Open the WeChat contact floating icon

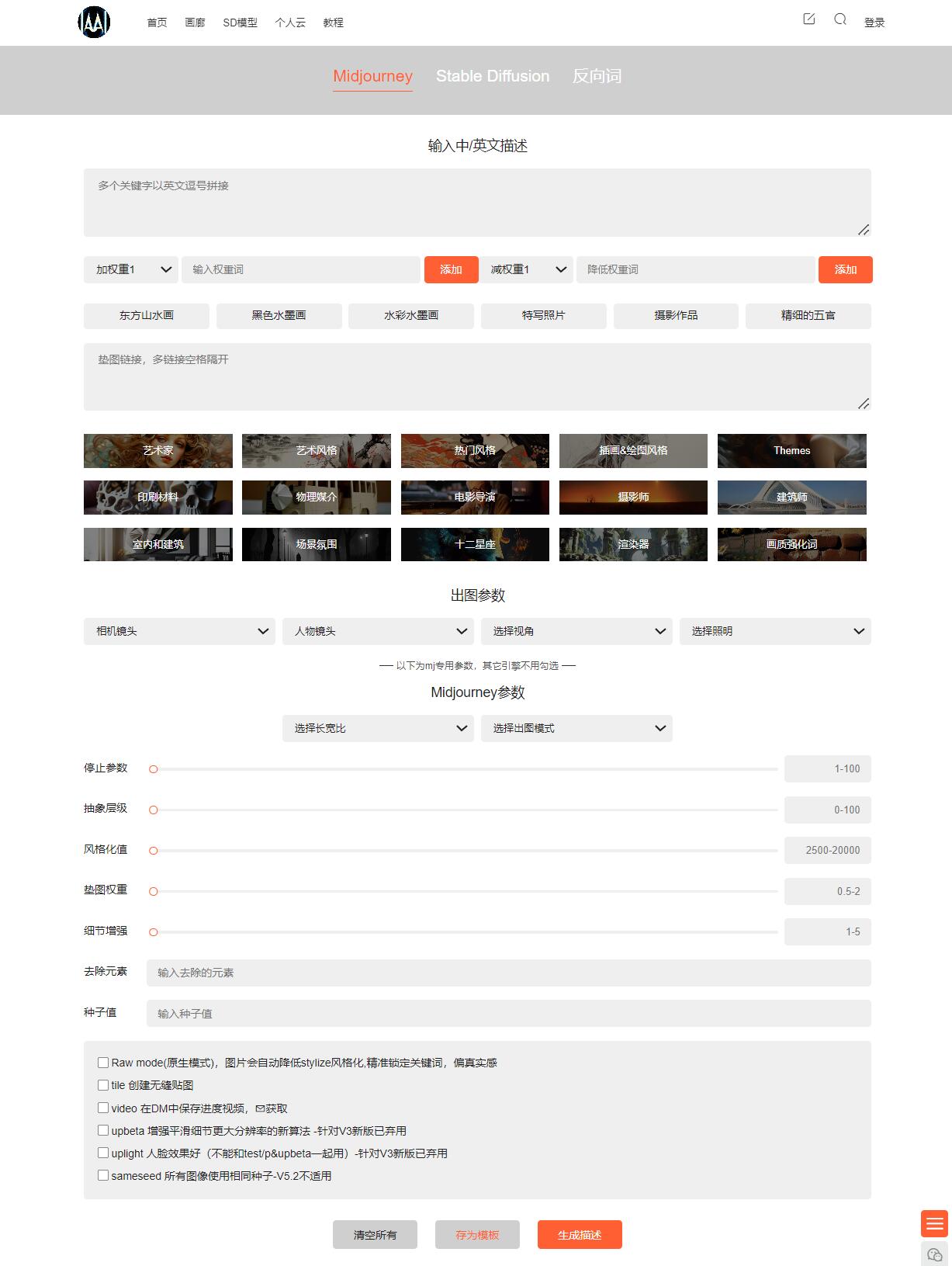pos(935,1254)
